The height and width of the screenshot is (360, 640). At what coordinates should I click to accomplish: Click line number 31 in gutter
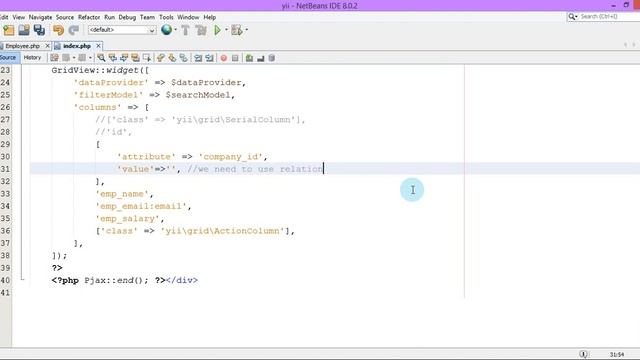click(x=5, y=169)
